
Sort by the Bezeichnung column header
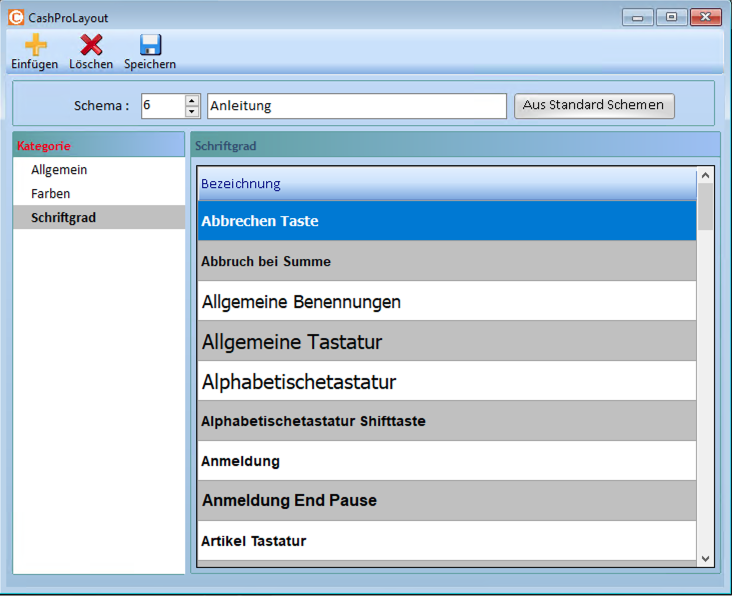[x=445, y=183]
